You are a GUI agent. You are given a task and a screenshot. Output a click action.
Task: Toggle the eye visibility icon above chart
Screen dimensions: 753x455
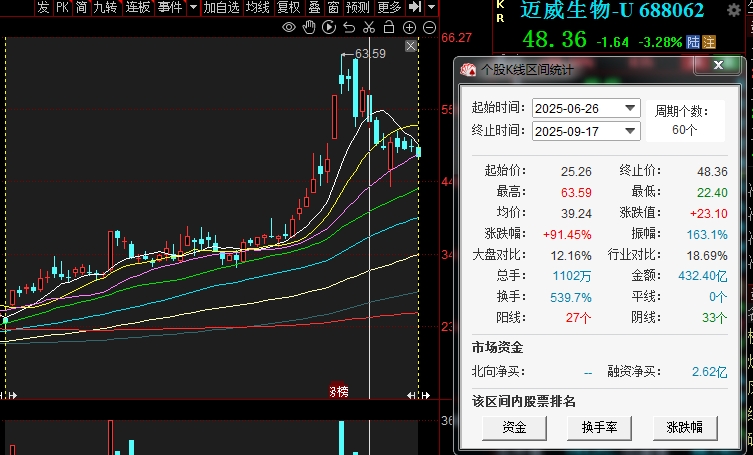(289, 27)
